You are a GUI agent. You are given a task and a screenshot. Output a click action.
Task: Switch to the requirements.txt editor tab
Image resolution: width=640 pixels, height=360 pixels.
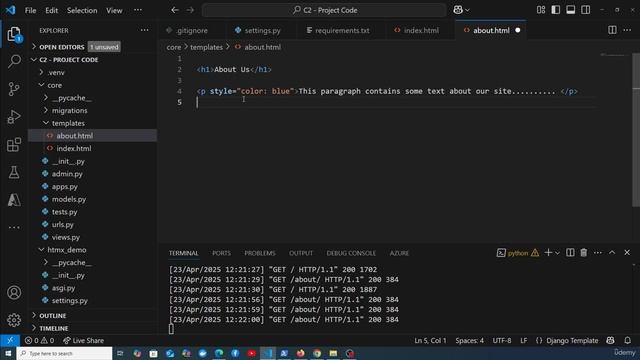[342, 30]
